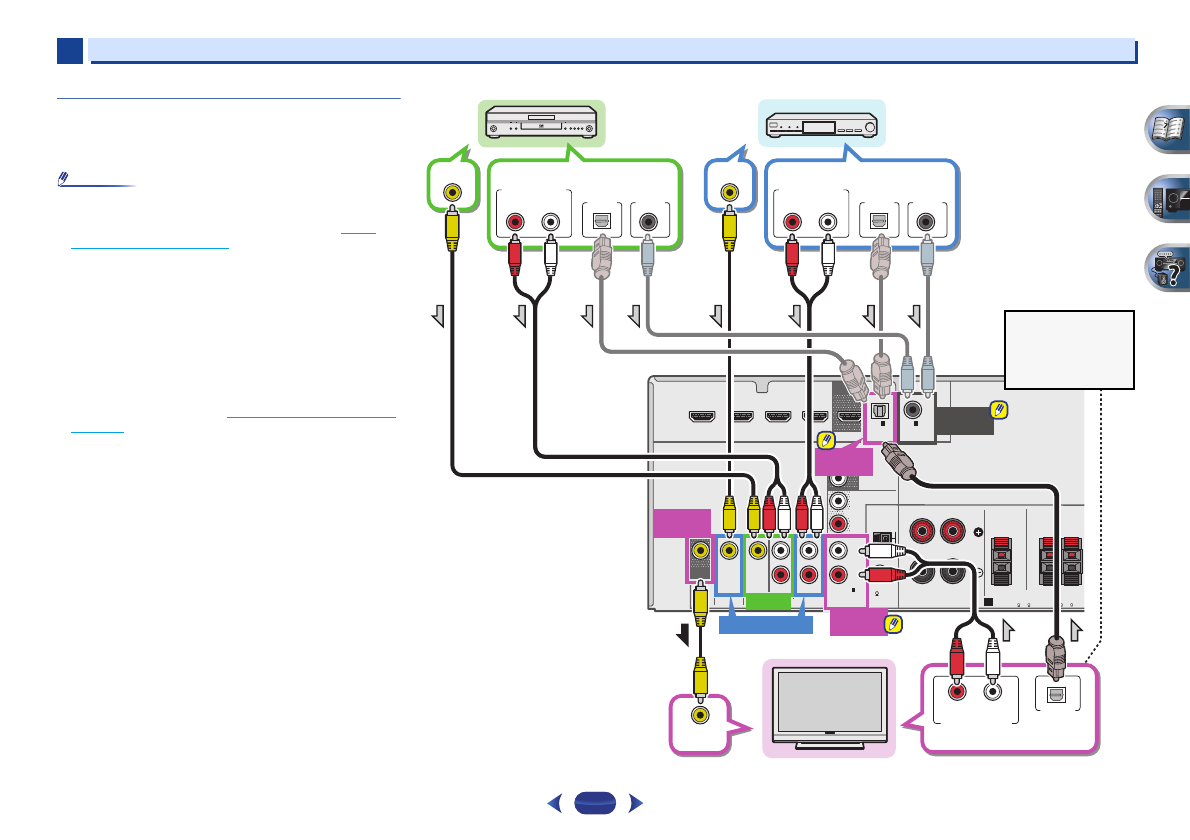Click the TV illustration at the bottom
Image resolution: width=1190 pixels, height=840 pixels.
point(829,708)
